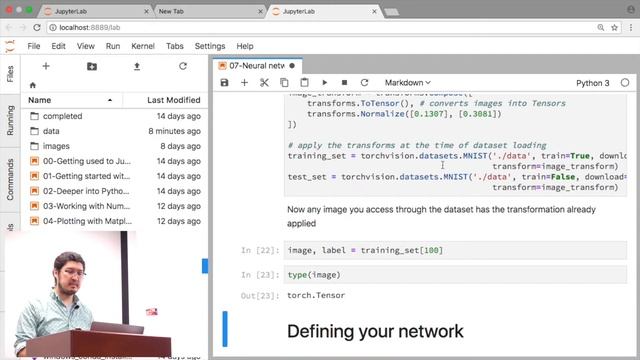The width and height of the screenshot is (640, 360).
Task: Click the 'Now any image you access' markdown text
Action: coord(441,216)
